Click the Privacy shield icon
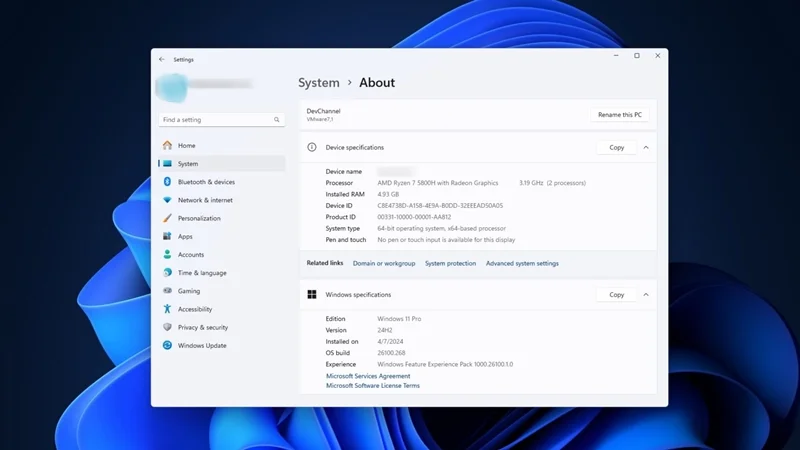Screen dimensions: 800x450 (167, 327)
